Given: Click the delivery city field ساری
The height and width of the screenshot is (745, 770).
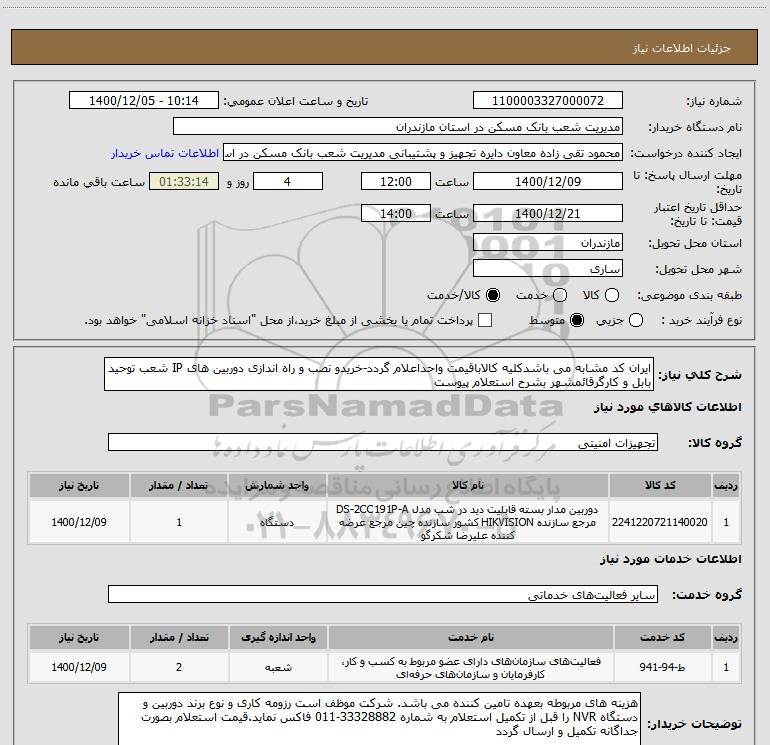Looking at the screenshot, I should pos(548,269).
